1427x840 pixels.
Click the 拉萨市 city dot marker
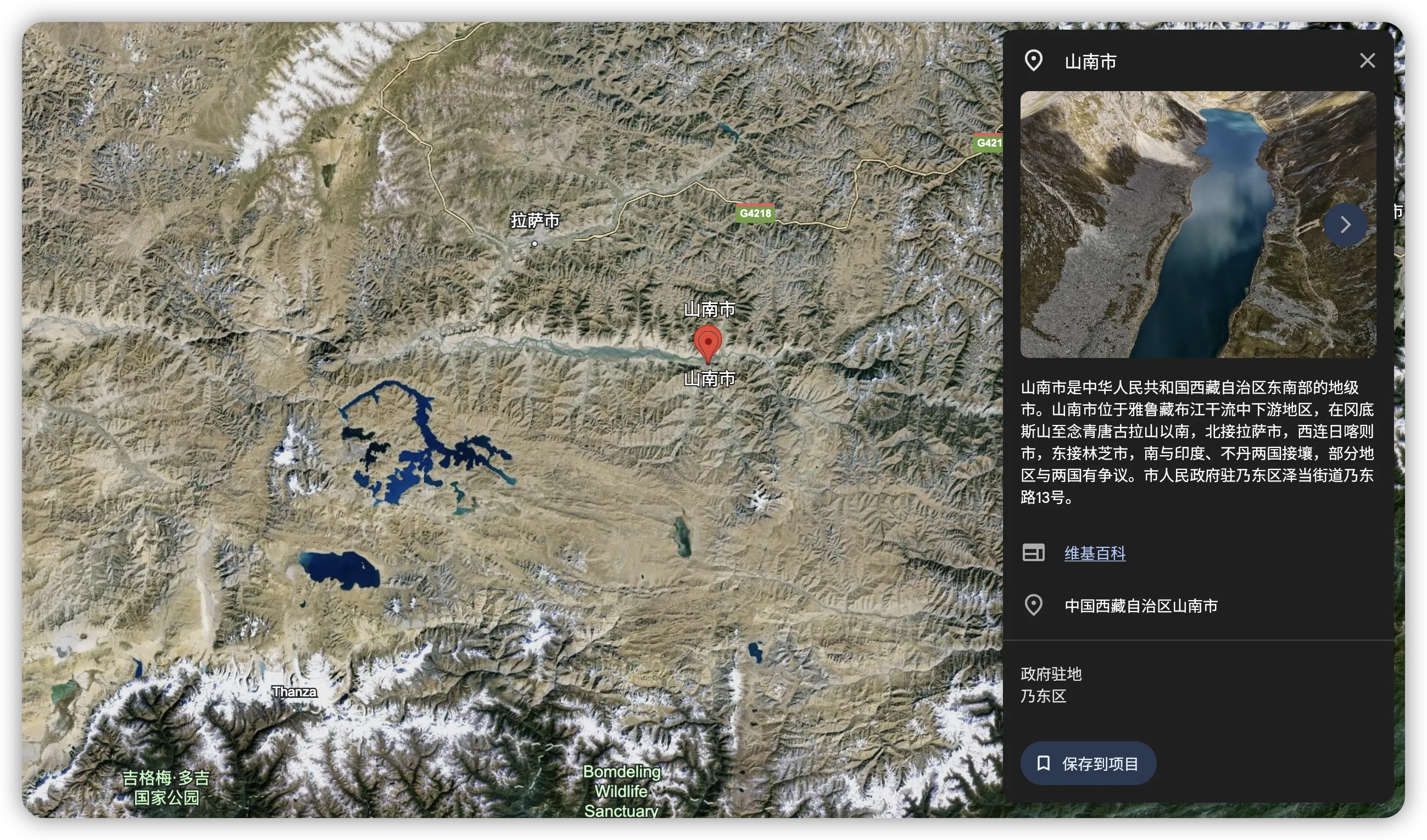534,243
